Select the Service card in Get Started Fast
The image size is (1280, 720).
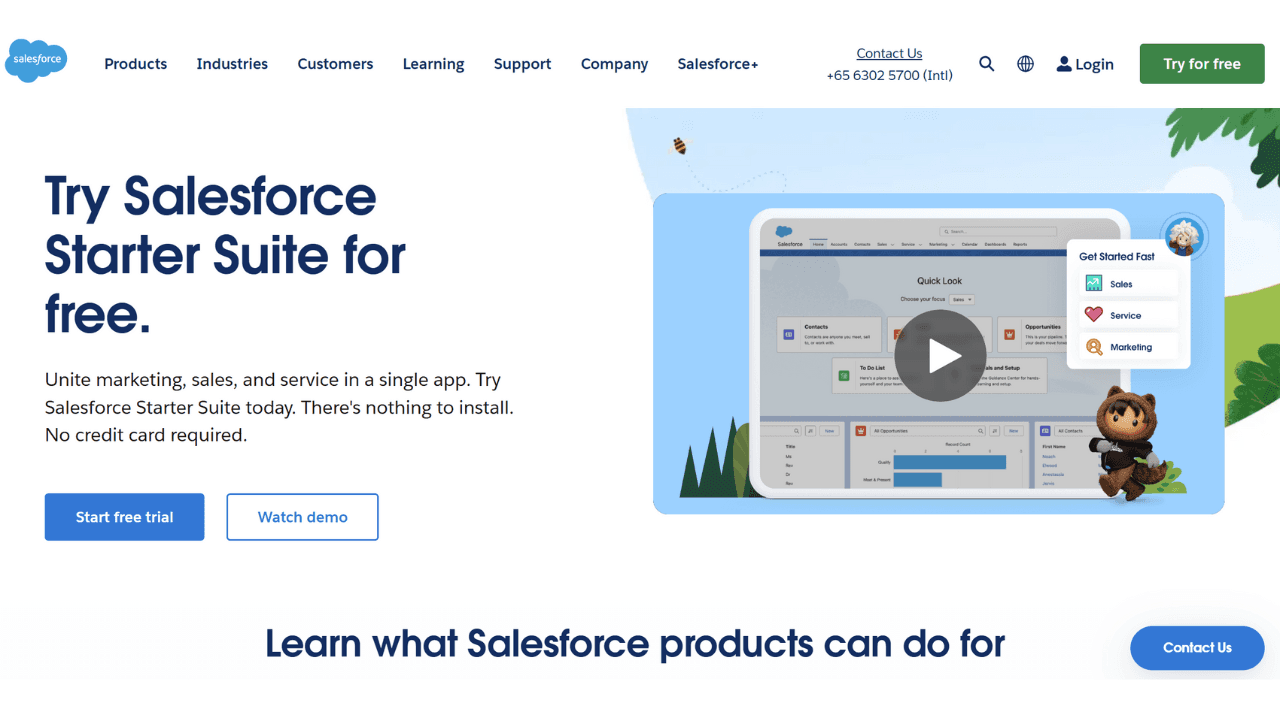1128,315
